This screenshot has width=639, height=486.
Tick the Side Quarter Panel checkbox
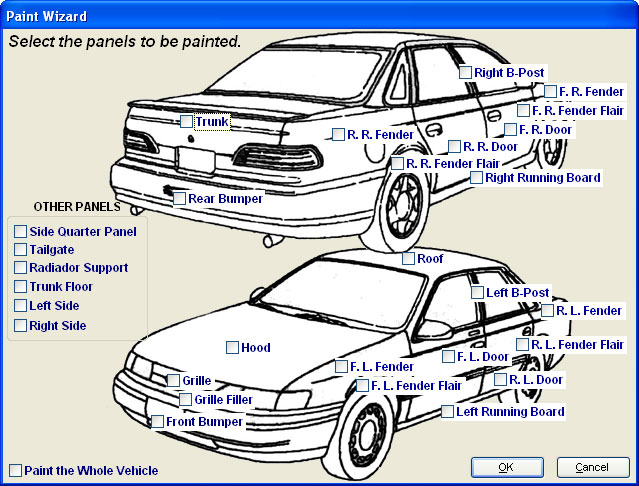coord(20,231)
